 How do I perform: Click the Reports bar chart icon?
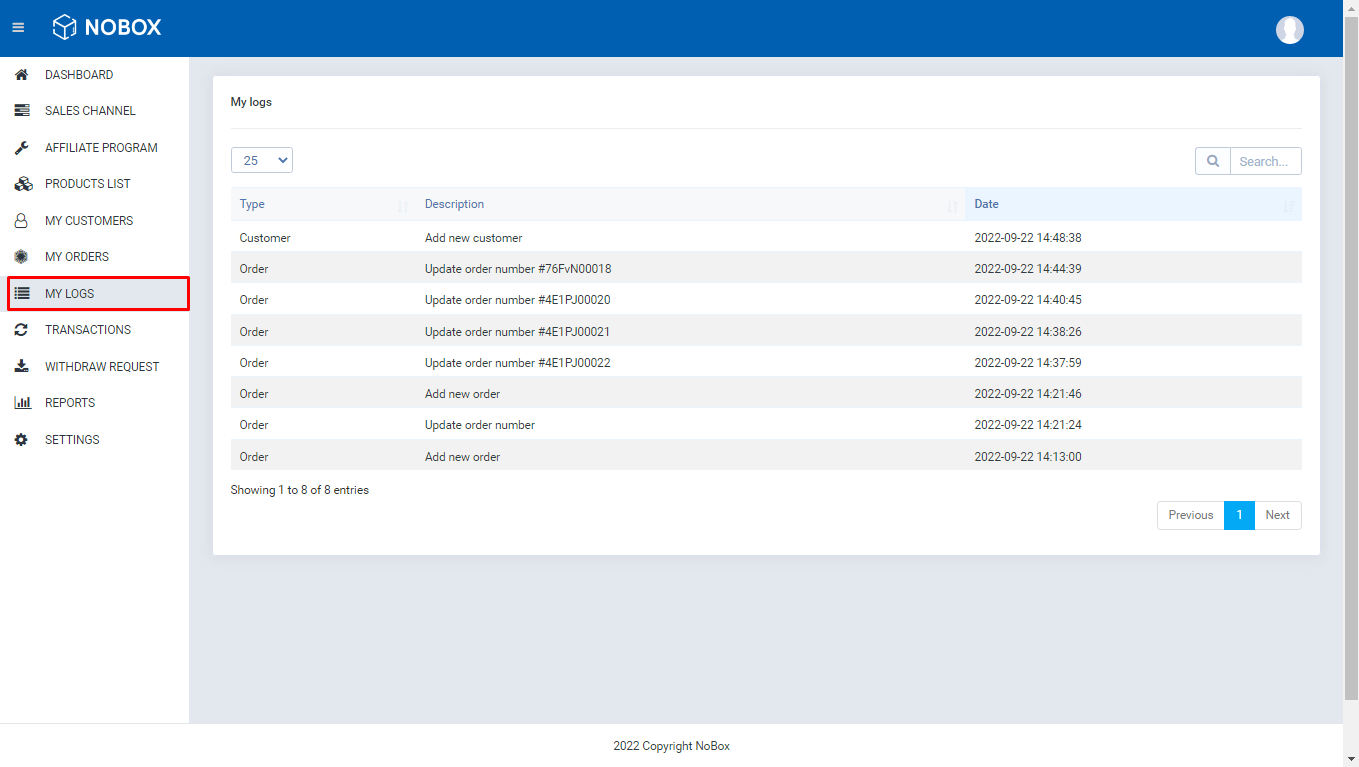click(x=22, y=403)
